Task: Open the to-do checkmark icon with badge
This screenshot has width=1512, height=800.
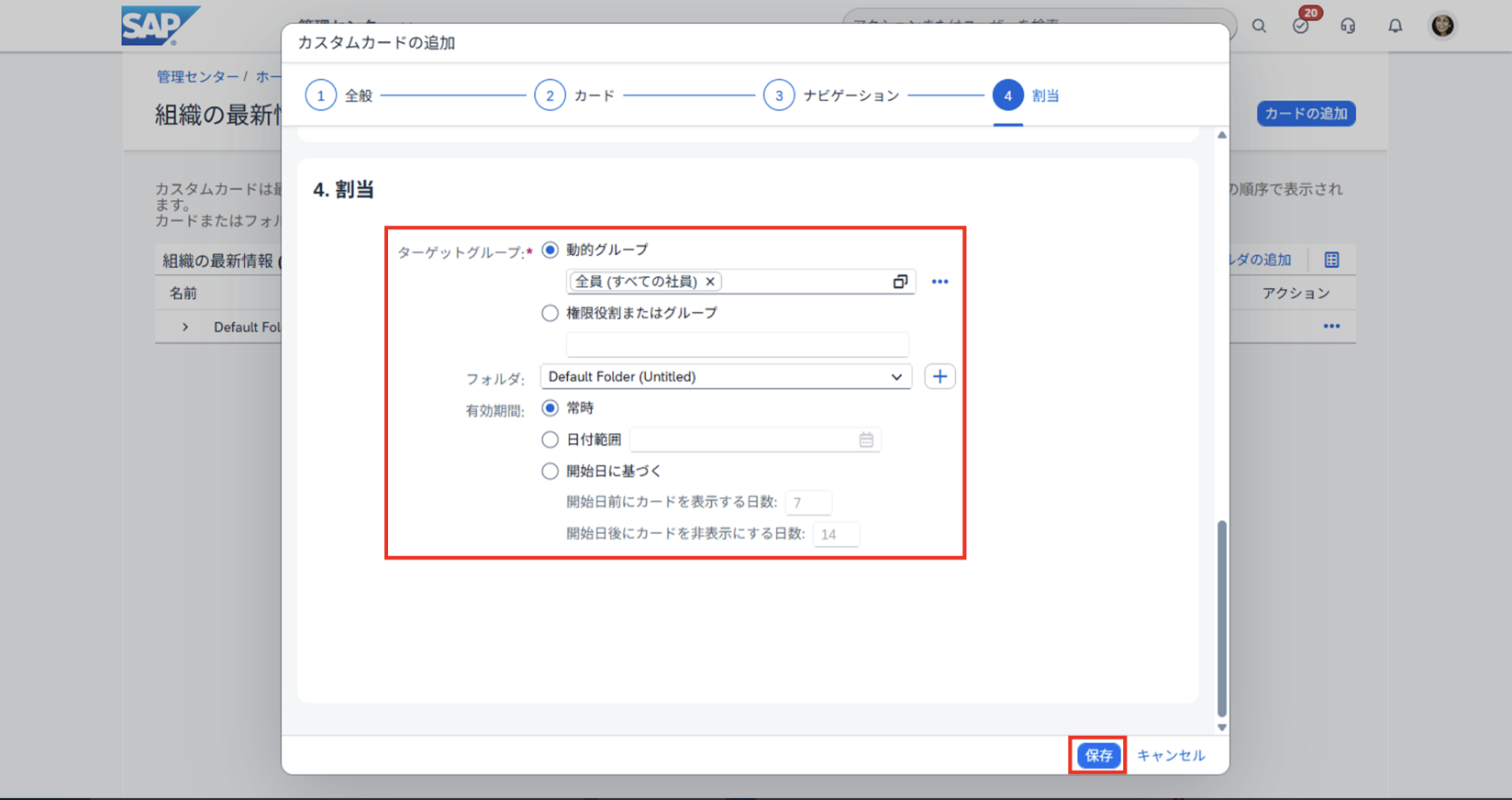Action: tap(1301, 26)
